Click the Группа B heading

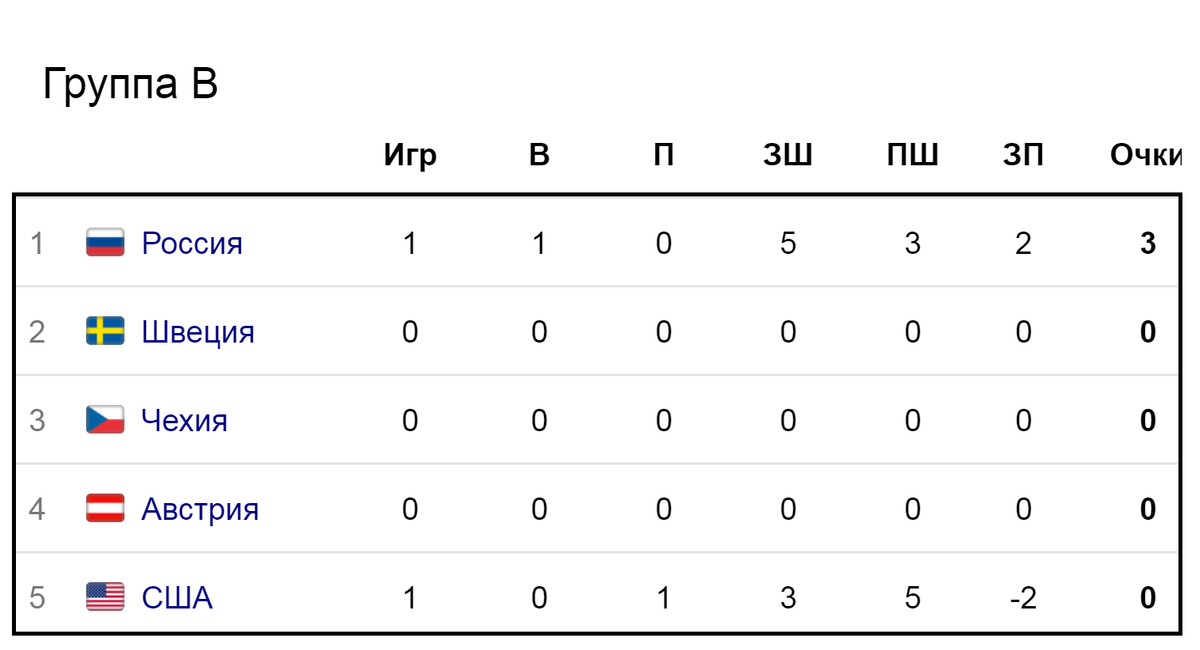pos(130,86)
